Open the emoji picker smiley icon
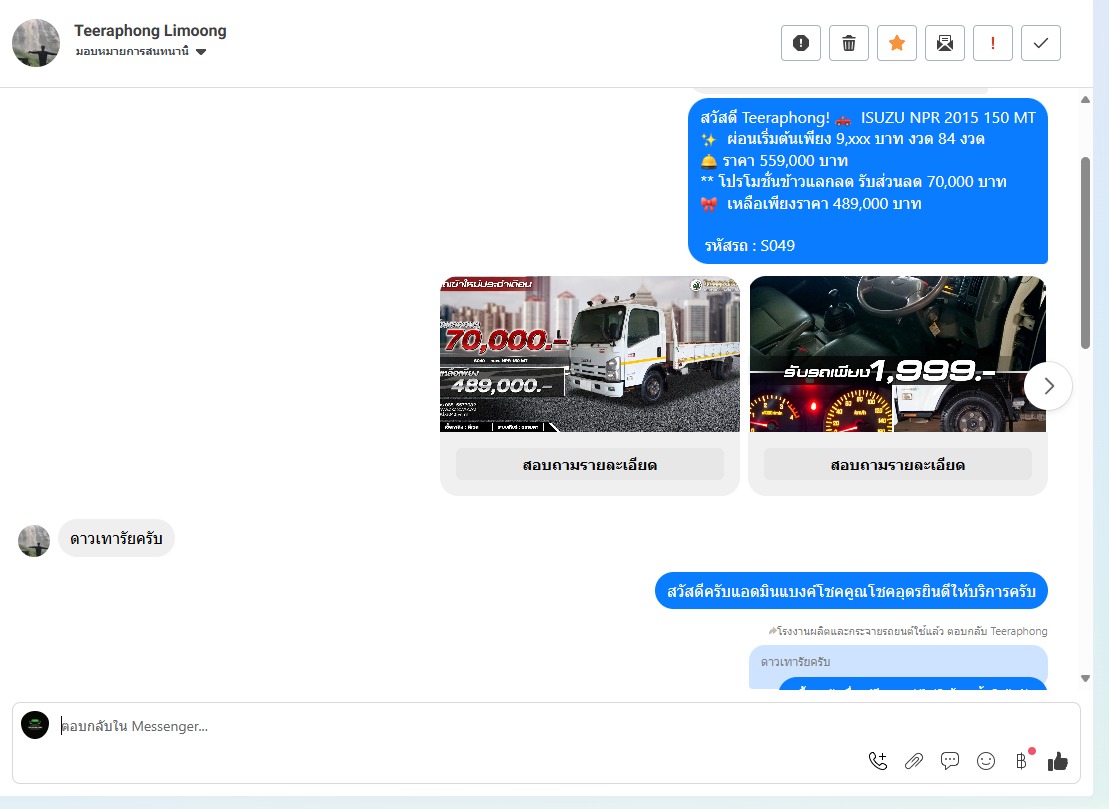 pos(986,761)
